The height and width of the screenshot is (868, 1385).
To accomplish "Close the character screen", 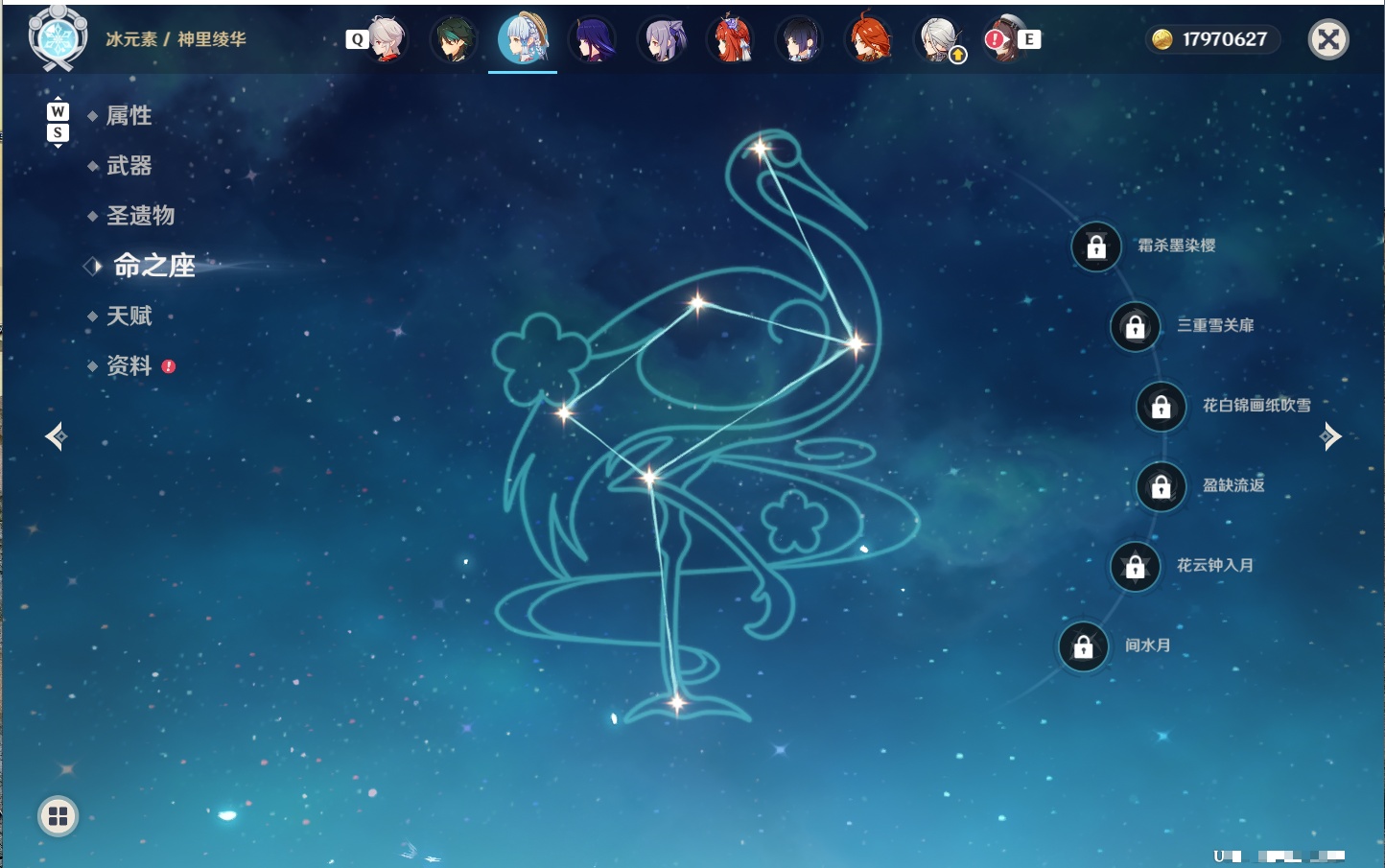I will coord(1328,39).
